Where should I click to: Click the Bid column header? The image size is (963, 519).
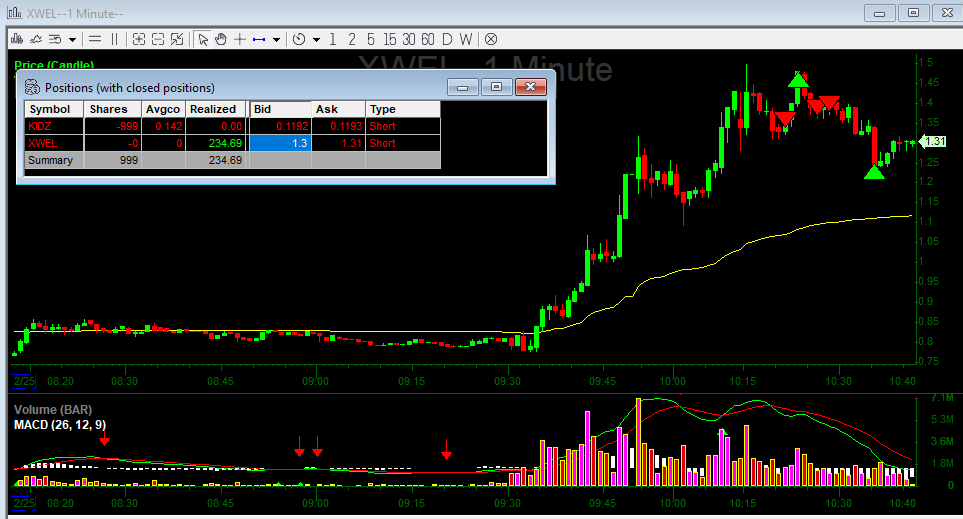click(280, 109)
